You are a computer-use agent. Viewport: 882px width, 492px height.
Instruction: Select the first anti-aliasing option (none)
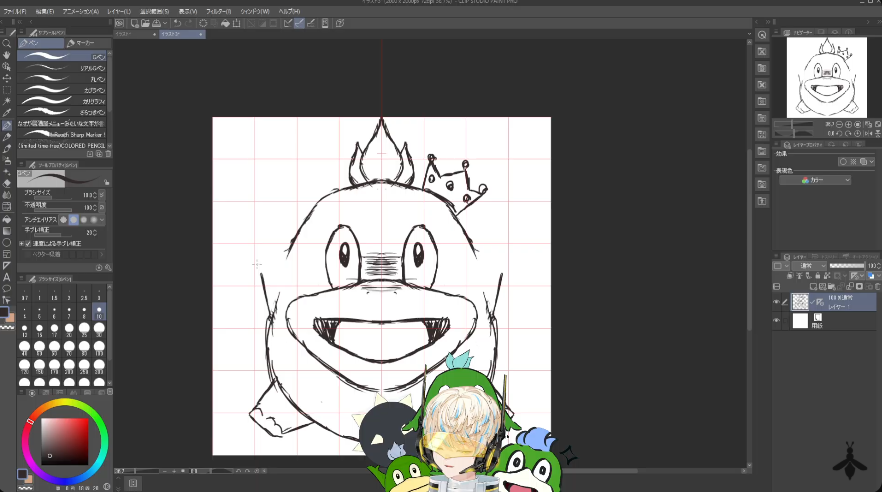click(x=64, y=220)
